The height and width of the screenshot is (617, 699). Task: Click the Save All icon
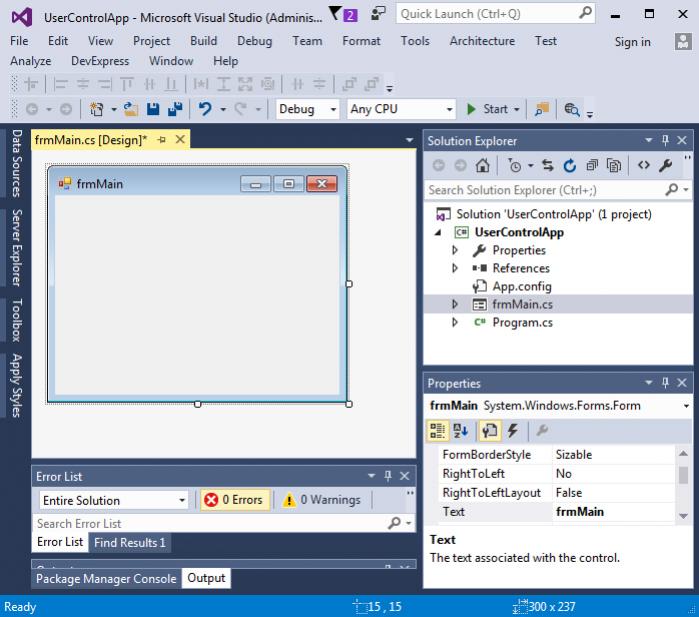pyautogui.click(x=175, y=109)
